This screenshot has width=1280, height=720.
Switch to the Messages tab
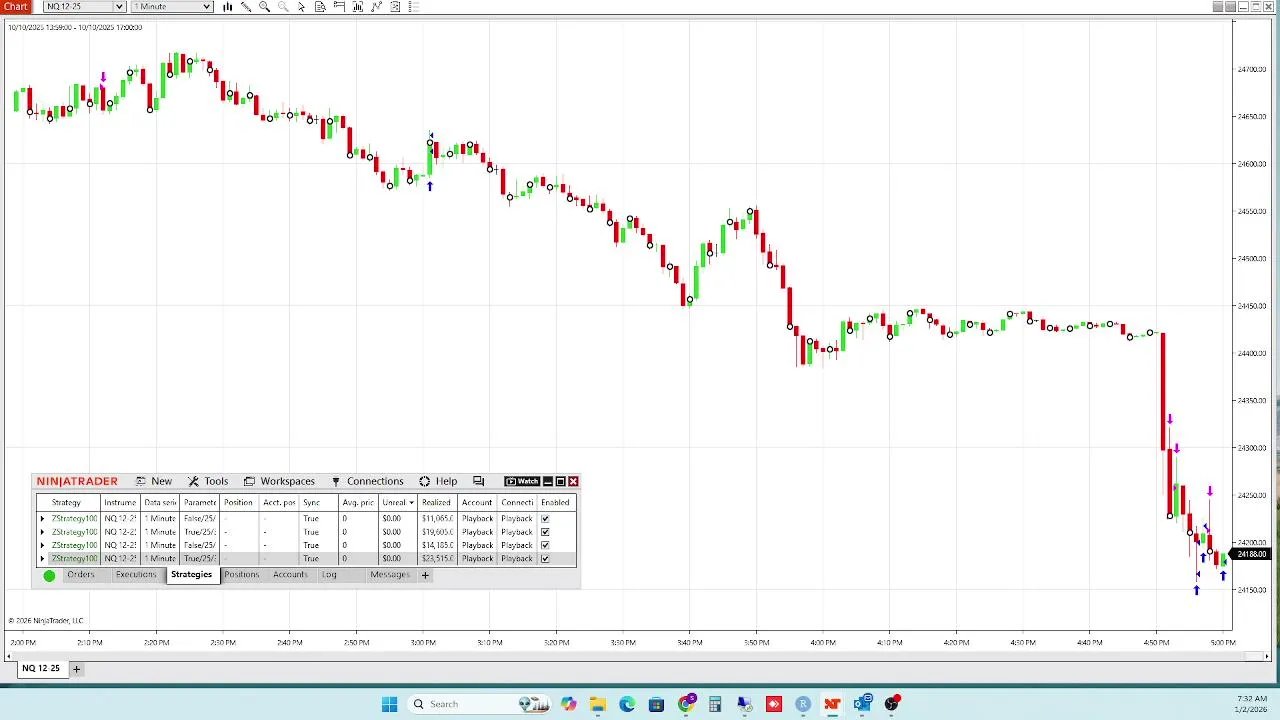pos(390,575)
